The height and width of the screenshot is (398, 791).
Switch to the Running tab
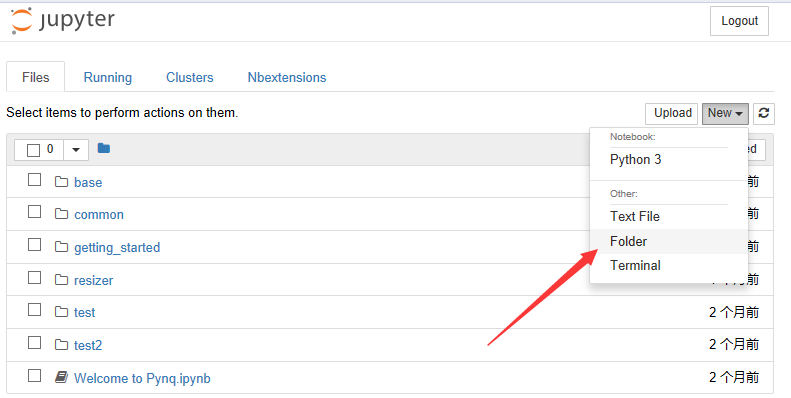107,77
